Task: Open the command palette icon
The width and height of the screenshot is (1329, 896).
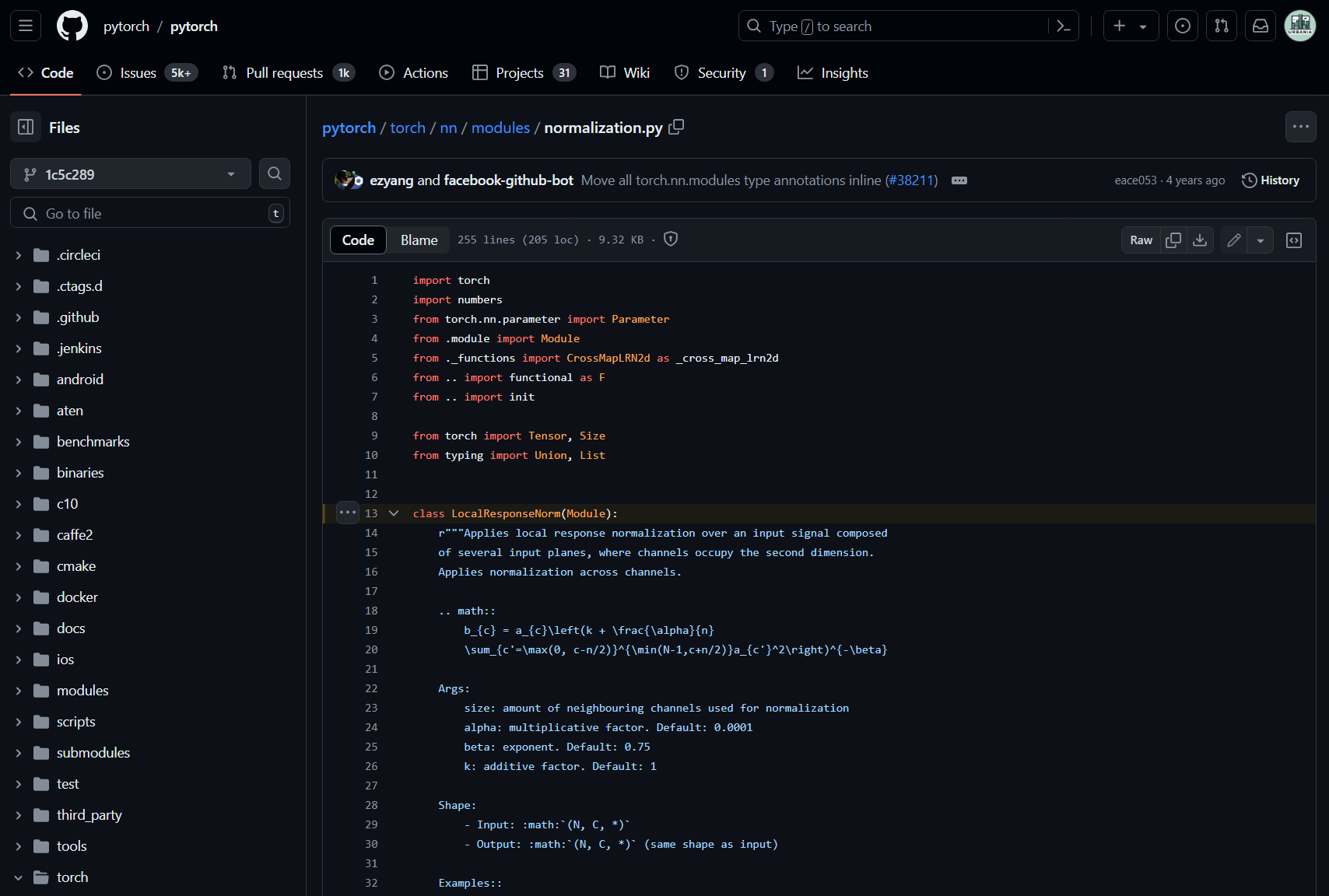Action: click(1064, 26)
